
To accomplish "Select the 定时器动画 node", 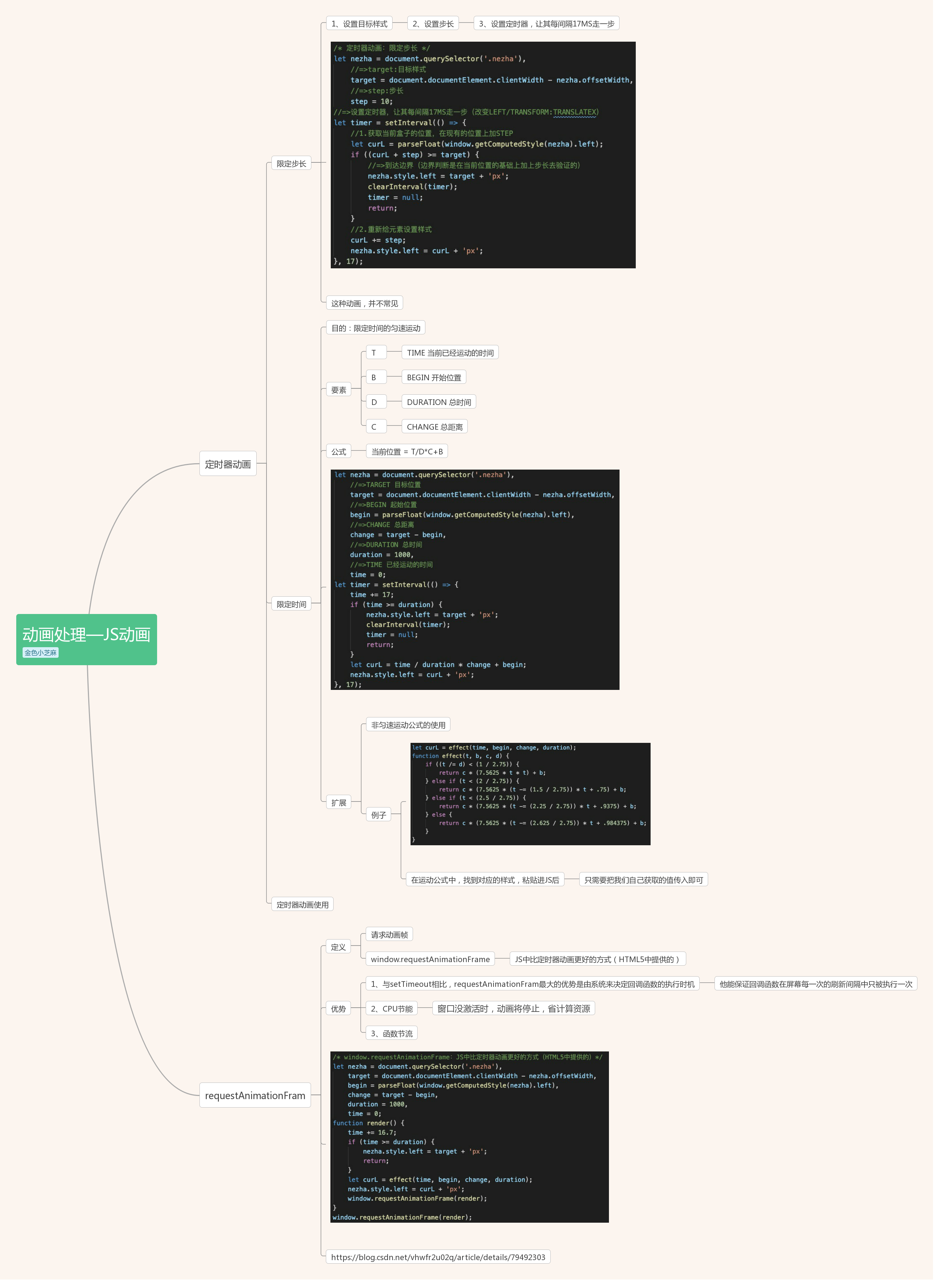I will click(227, 464).
